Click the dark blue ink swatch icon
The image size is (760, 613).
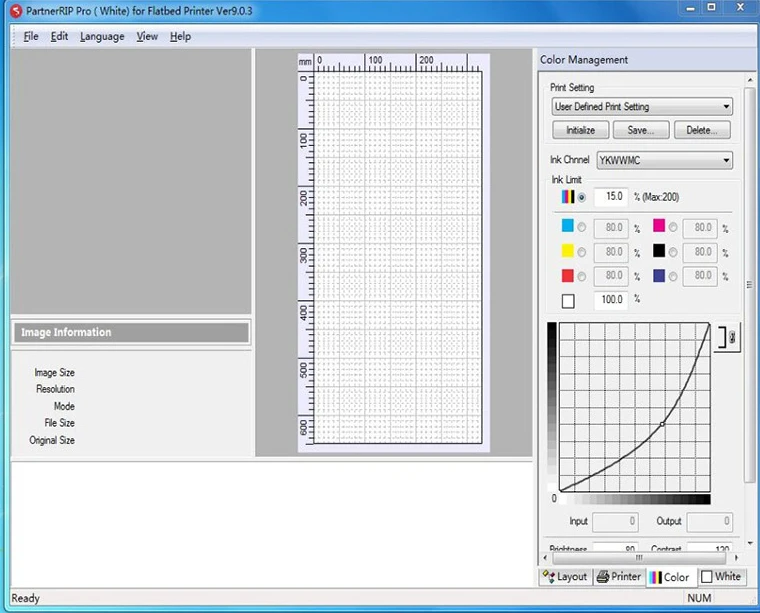pos(659,276)
